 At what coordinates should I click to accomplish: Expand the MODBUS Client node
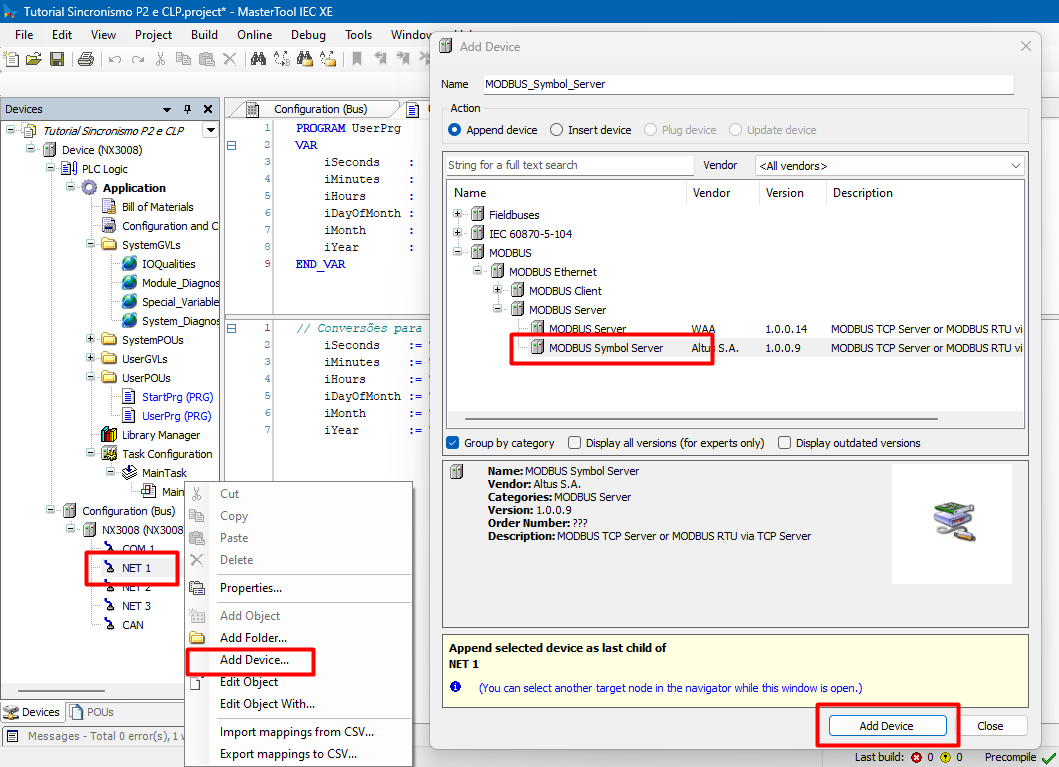point(498,290)
